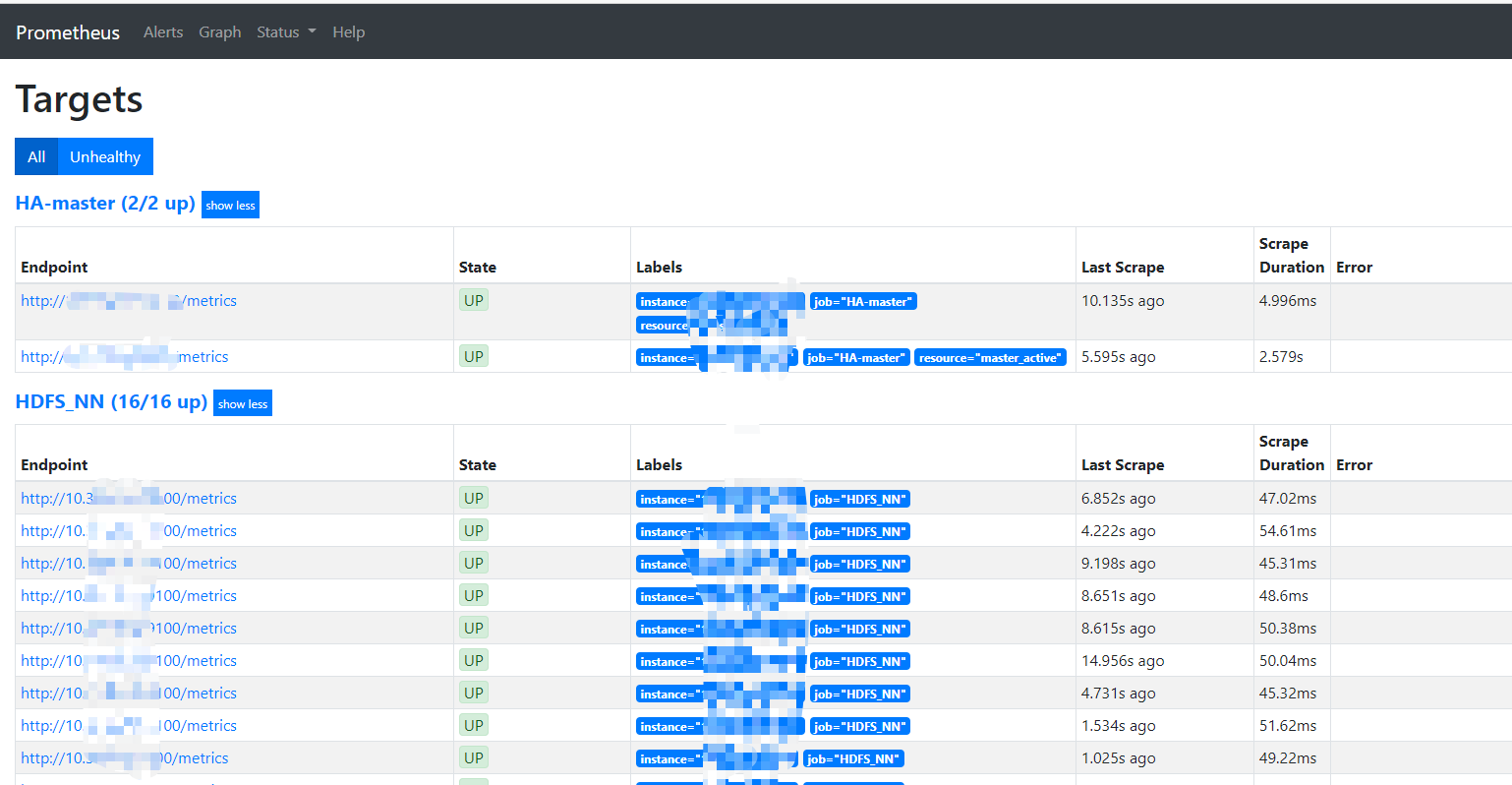This screenshot has height=785, width=1512.
Task: Click the Targets page heading
Action: [79, 99]
